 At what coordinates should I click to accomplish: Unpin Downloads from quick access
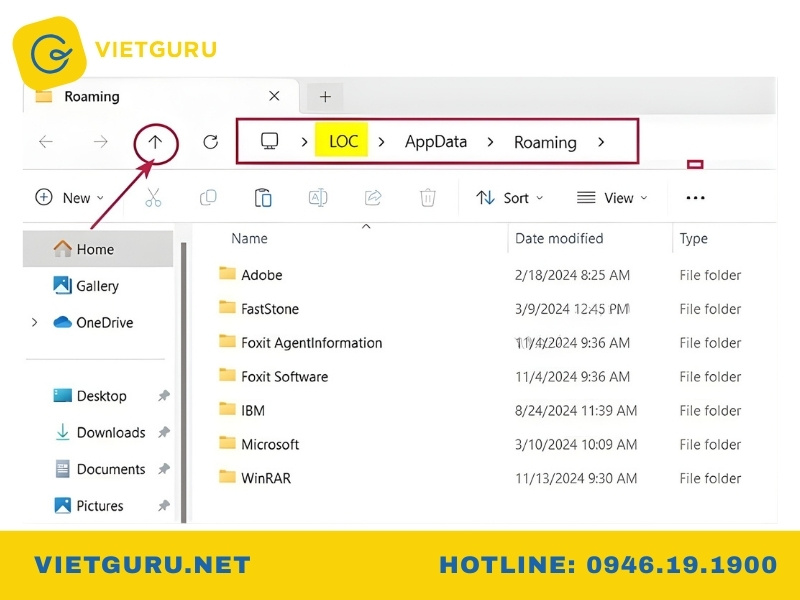pyautogui.click(x=163, y=433)
